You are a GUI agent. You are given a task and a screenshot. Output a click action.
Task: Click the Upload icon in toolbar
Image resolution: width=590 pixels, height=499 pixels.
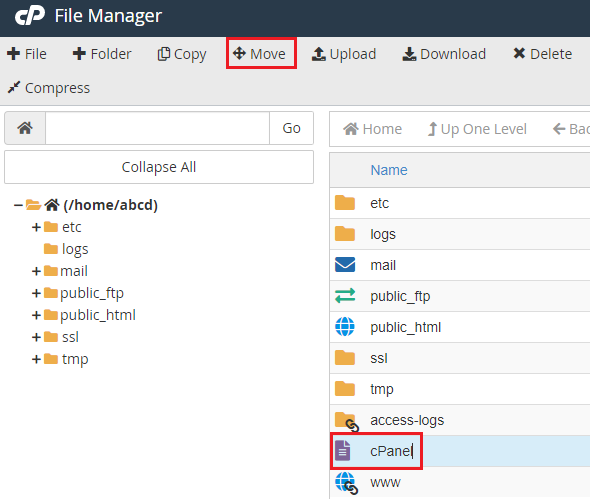[319, 54]
